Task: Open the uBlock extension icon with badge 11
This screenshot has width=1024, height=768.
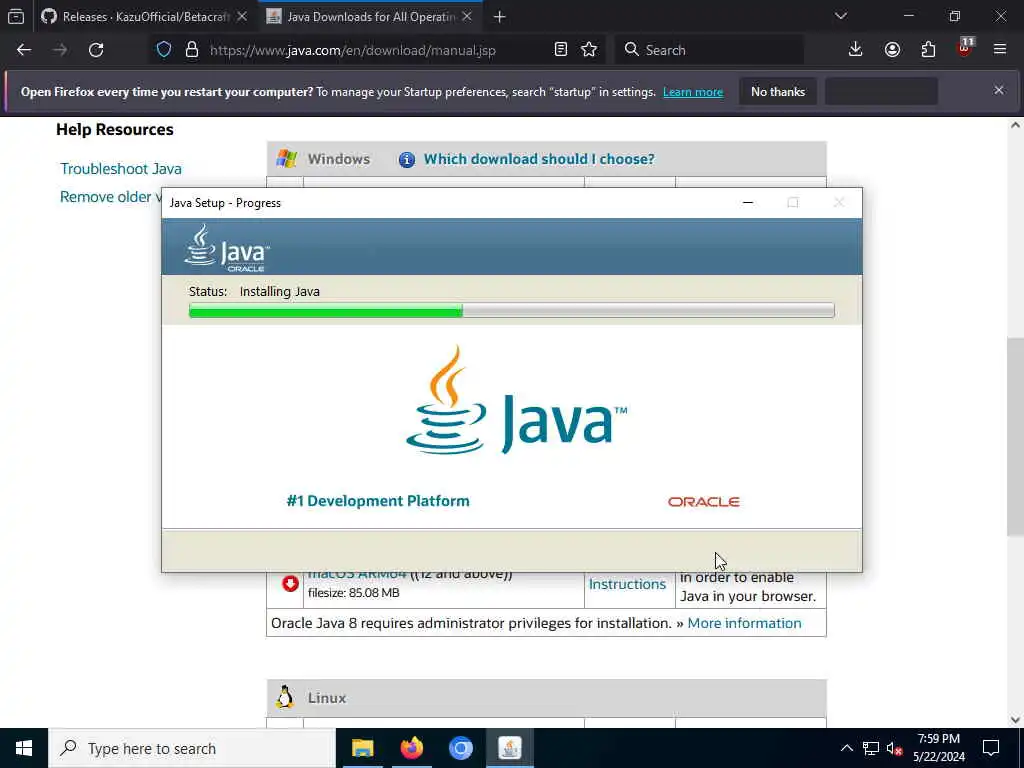Action: [965, 48]
